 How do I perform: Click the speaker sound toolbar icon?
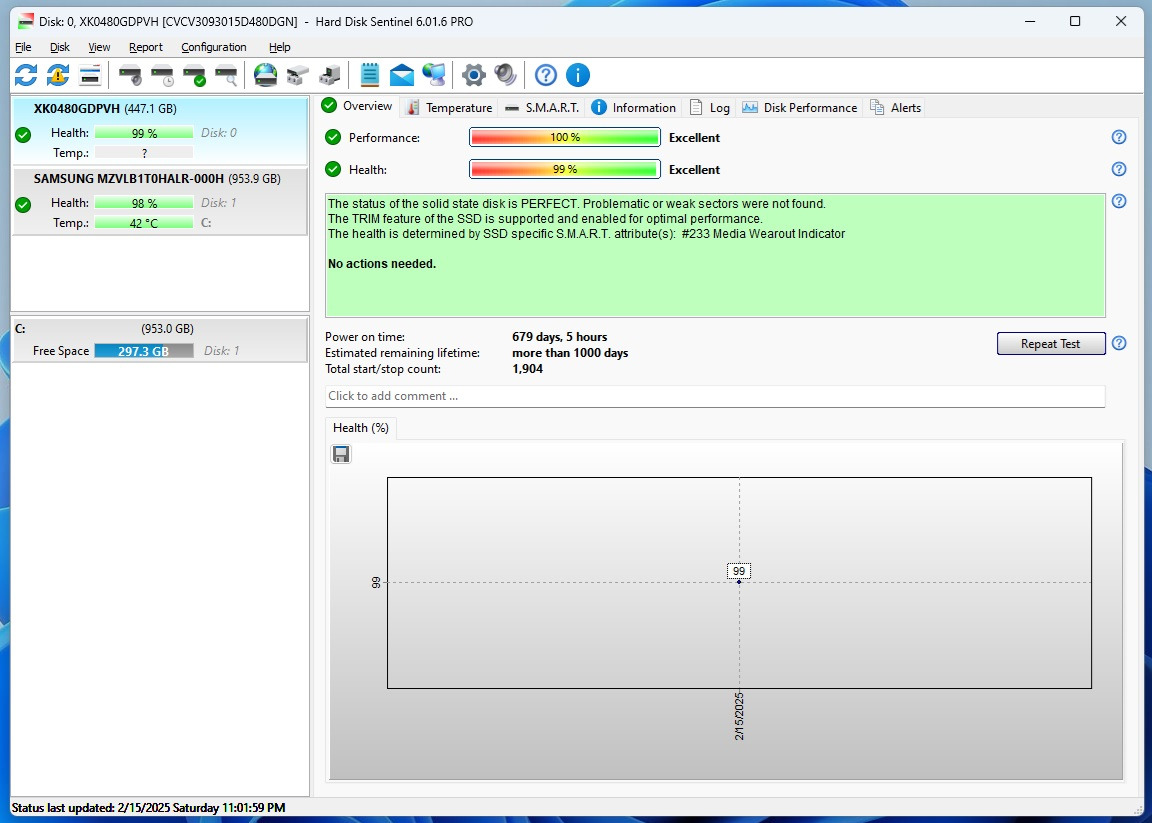[x=506, y=75]
